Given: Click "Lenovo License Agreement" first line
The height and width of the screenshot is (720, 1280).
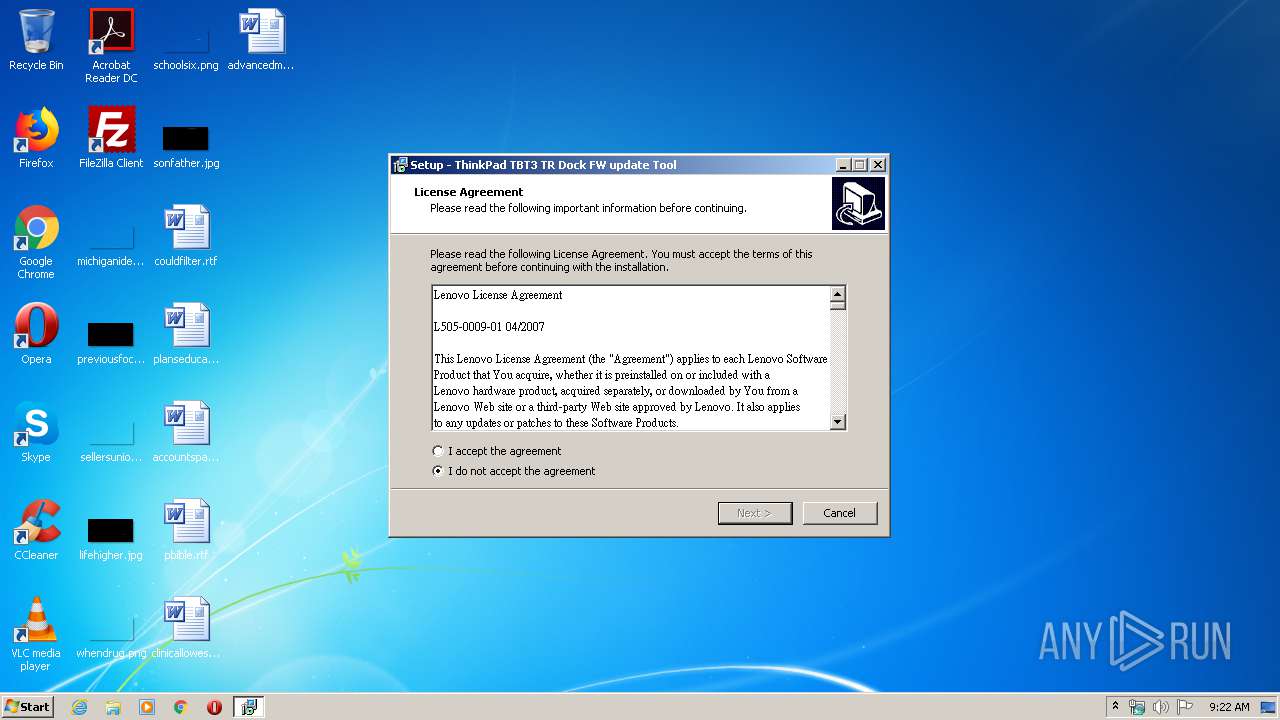Looking at the screenshot, I should pos(498,295).
